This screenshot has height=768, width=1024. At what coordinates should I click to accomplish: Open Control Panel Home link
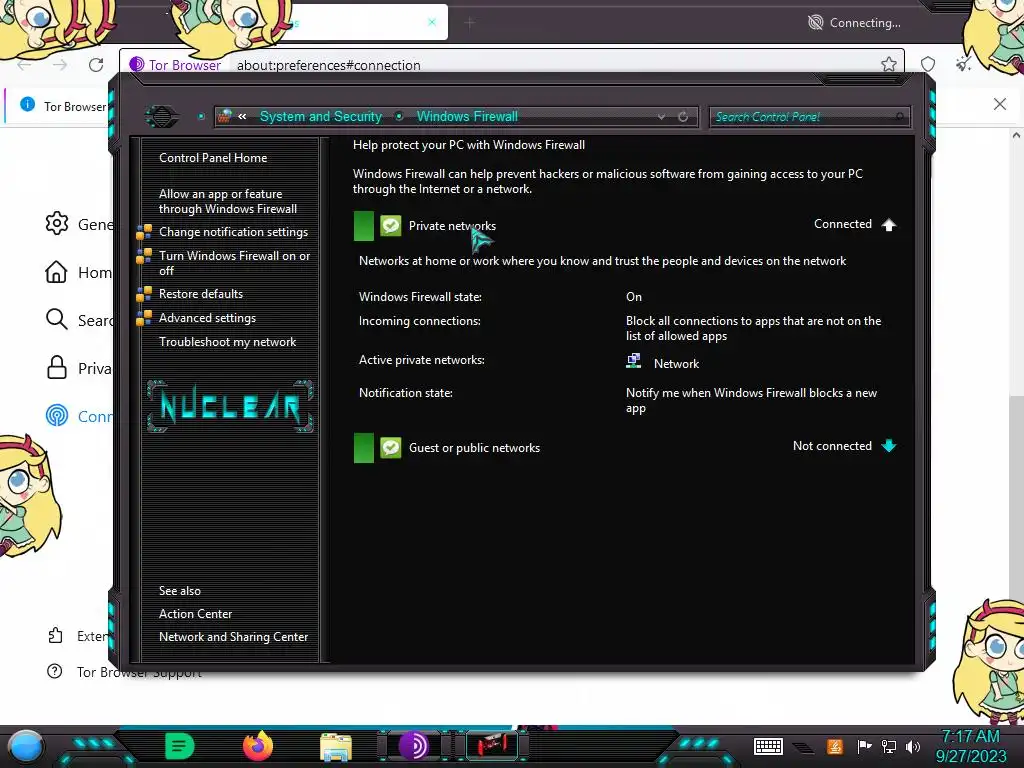[213, 157]
